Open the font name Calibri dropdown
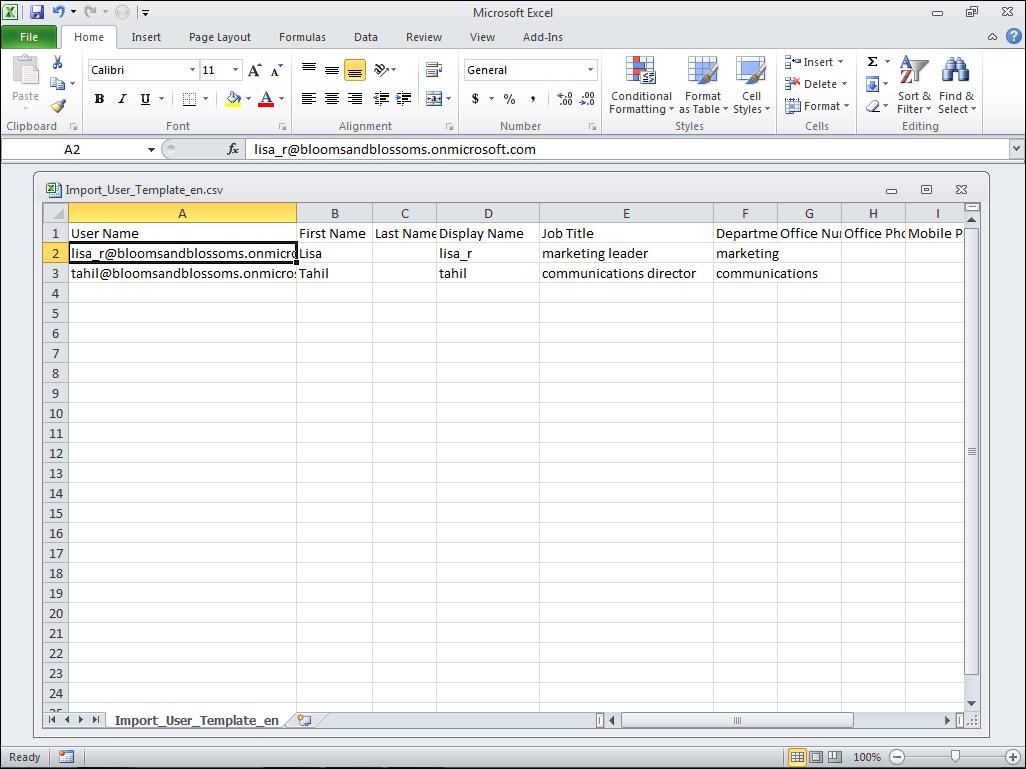The height and width of the screenshot is (769, 1026). pyautogui.click(x=192, y=70)
